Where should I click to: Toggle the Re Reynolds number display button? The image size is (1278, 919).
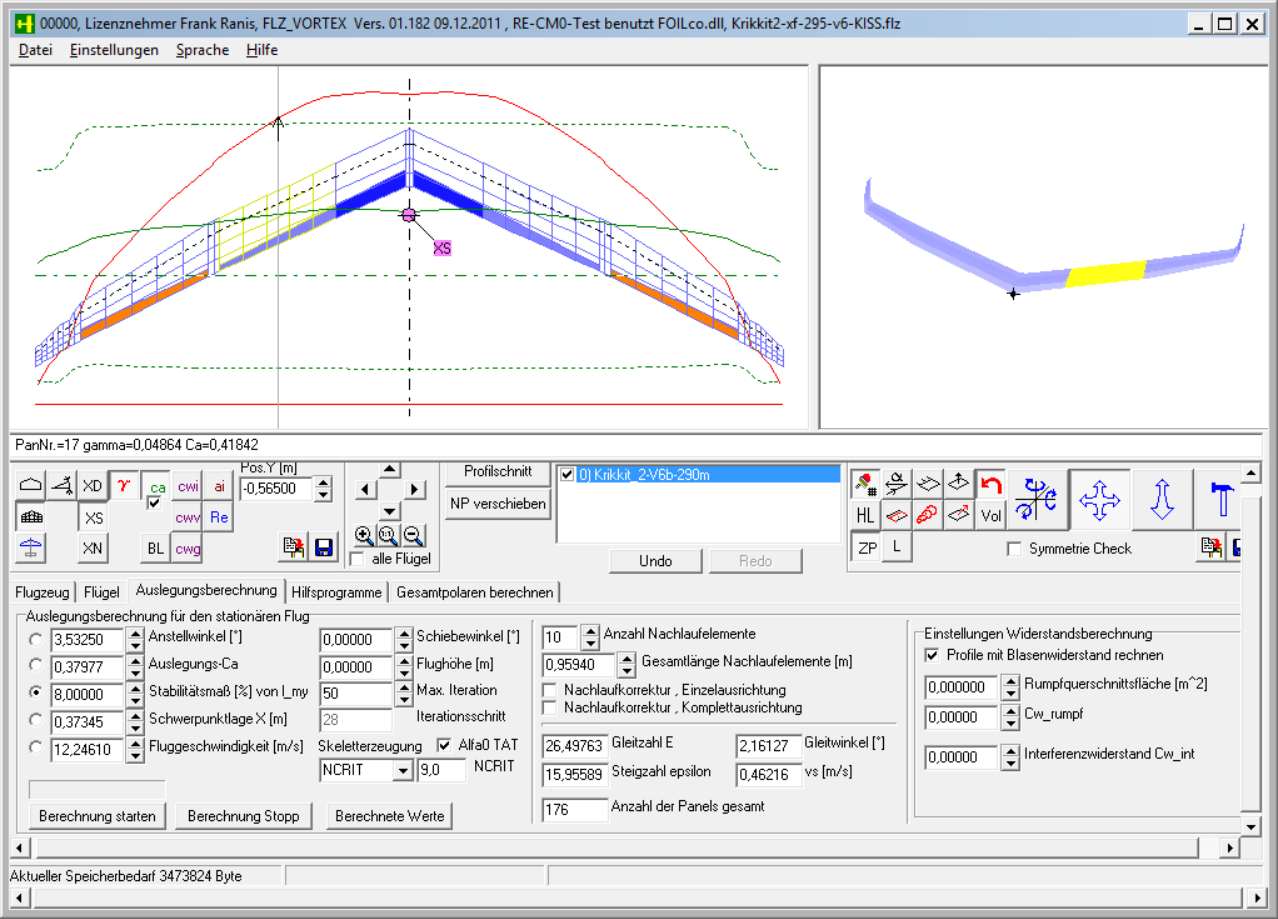(x=219, y=517)
